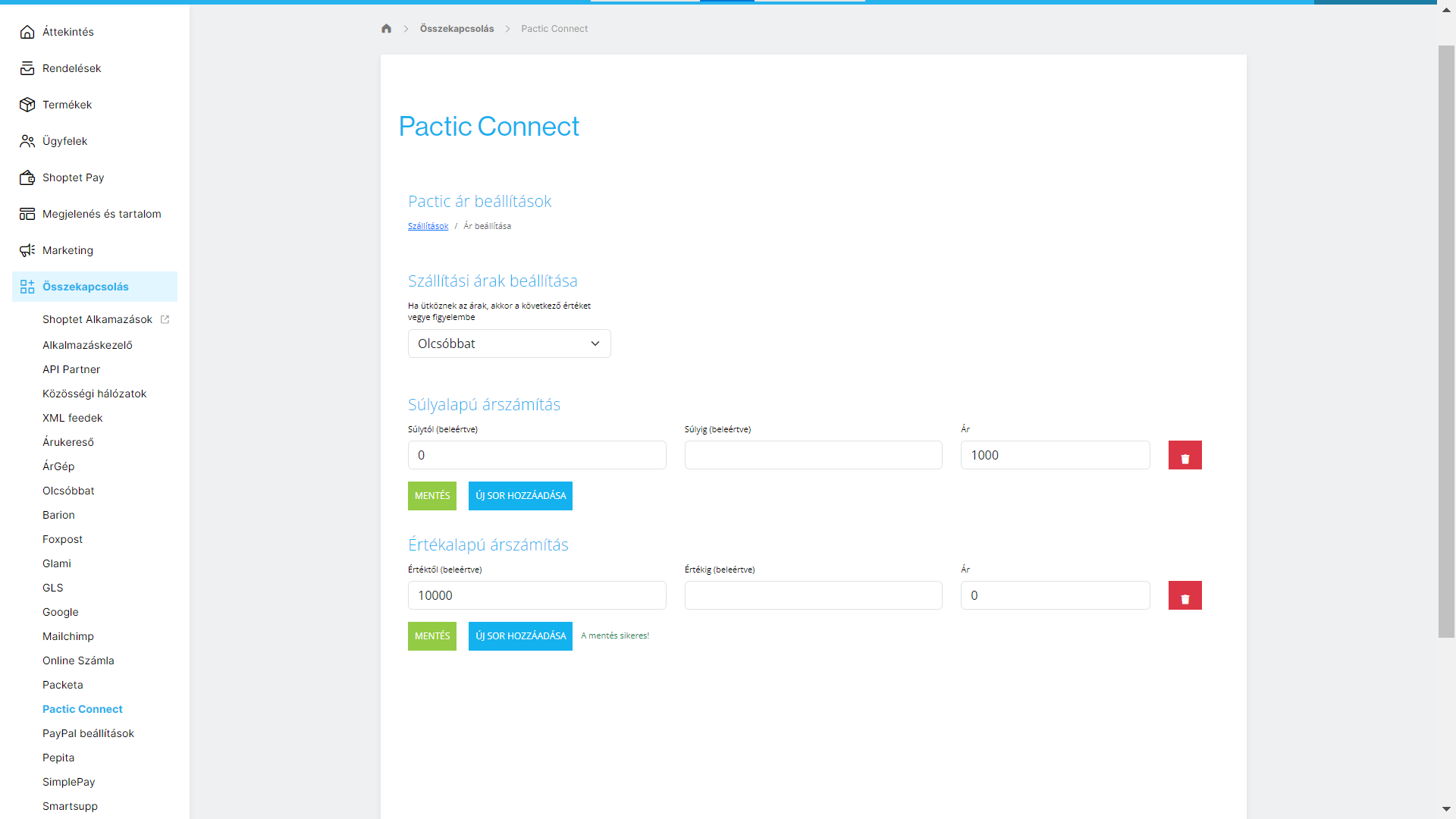This screenshot has height=819, width=1456.
Task: Save value-based pricing with MENTÉS
Action: pyautogui.click(x=432, y=636)
